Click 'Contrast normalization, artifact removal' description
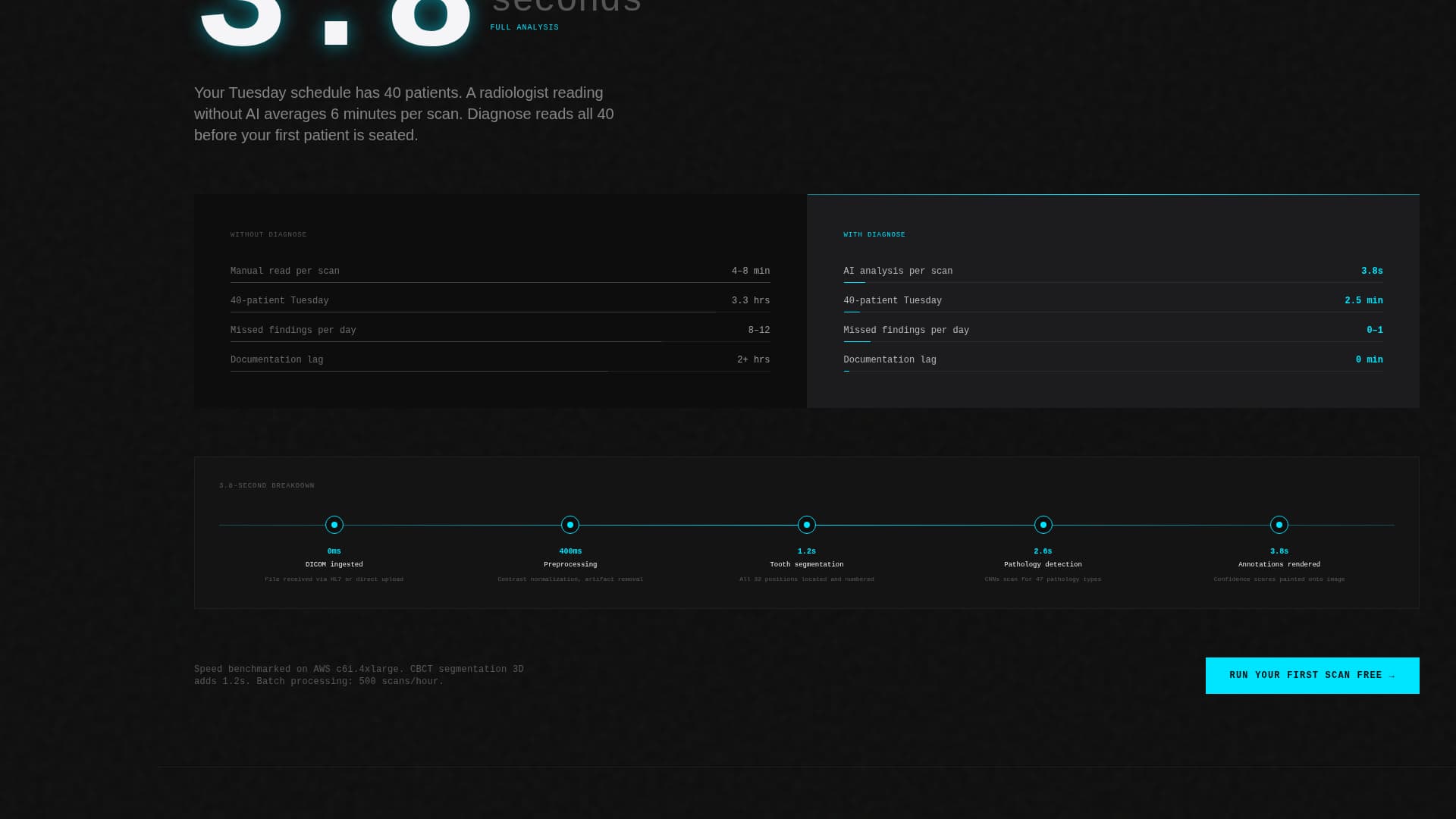The image size is (1456, 819). 570,579
